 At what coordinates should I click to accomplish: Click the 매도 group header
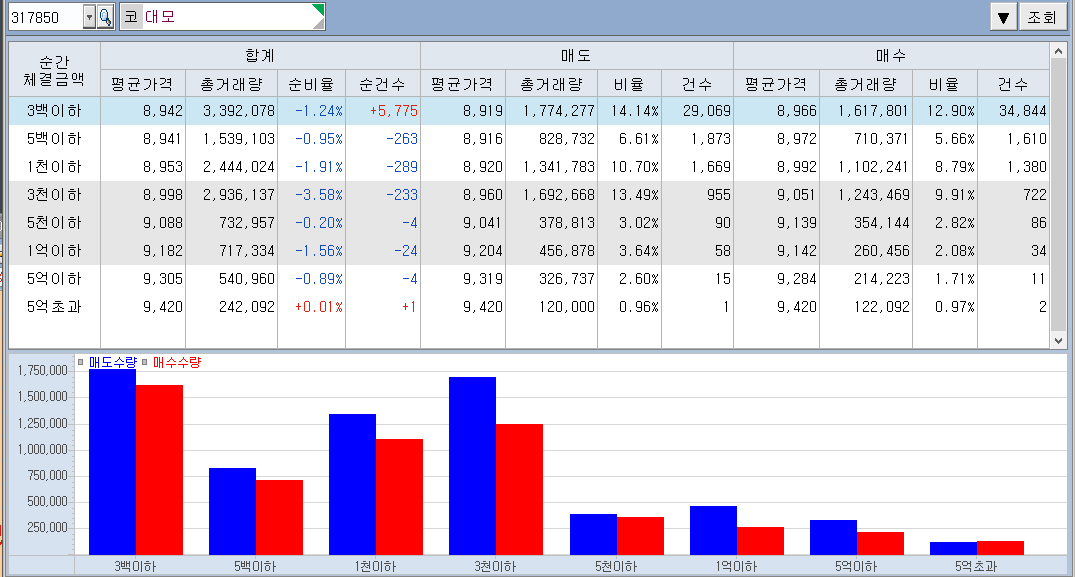[577, 56]
